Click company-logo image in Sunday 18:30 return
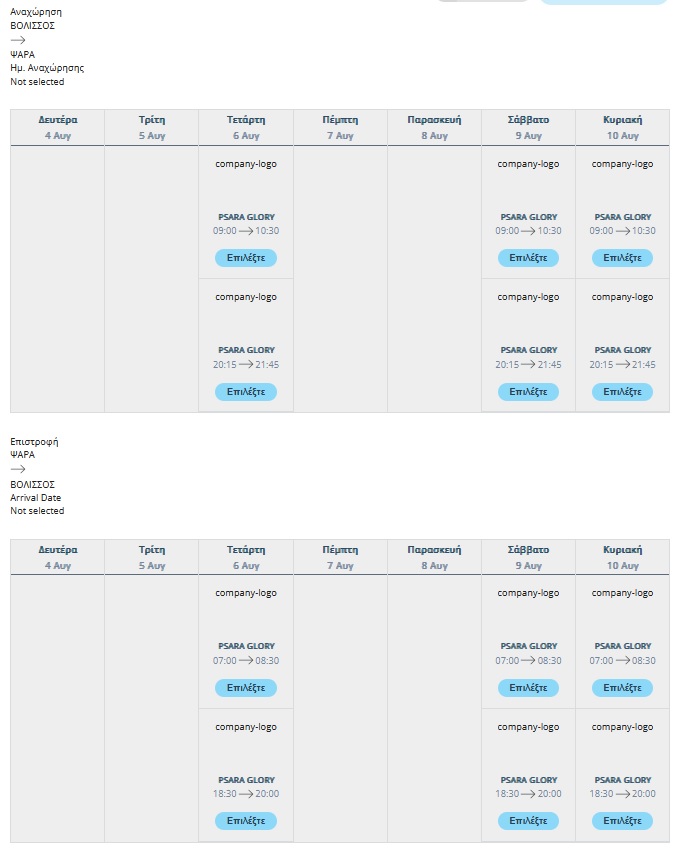This screenshot has height=852, width=674. click(622, 726)
